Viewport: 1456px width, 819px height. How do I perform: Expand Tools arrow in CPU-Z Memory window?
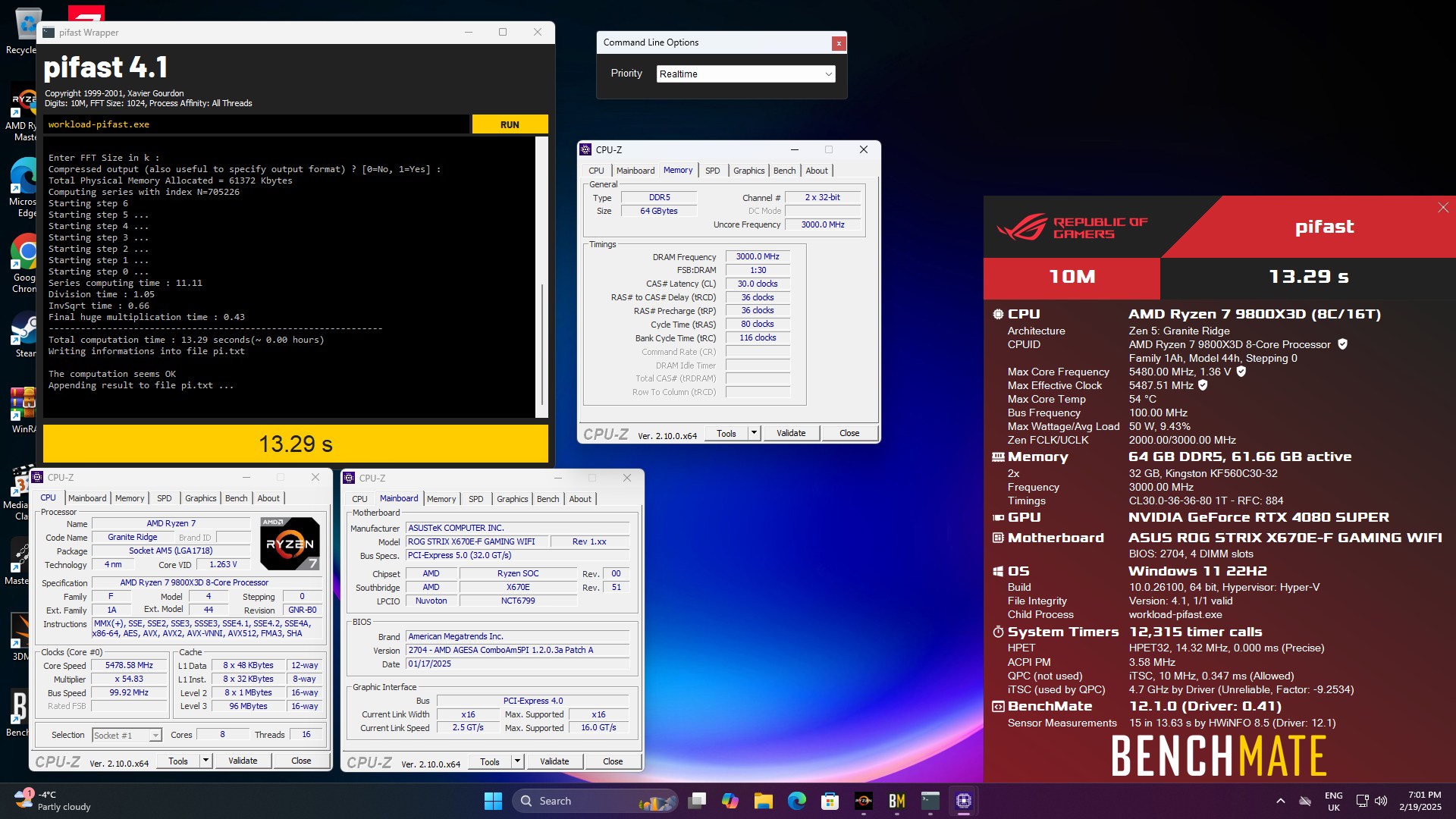[x=754, y=433]
